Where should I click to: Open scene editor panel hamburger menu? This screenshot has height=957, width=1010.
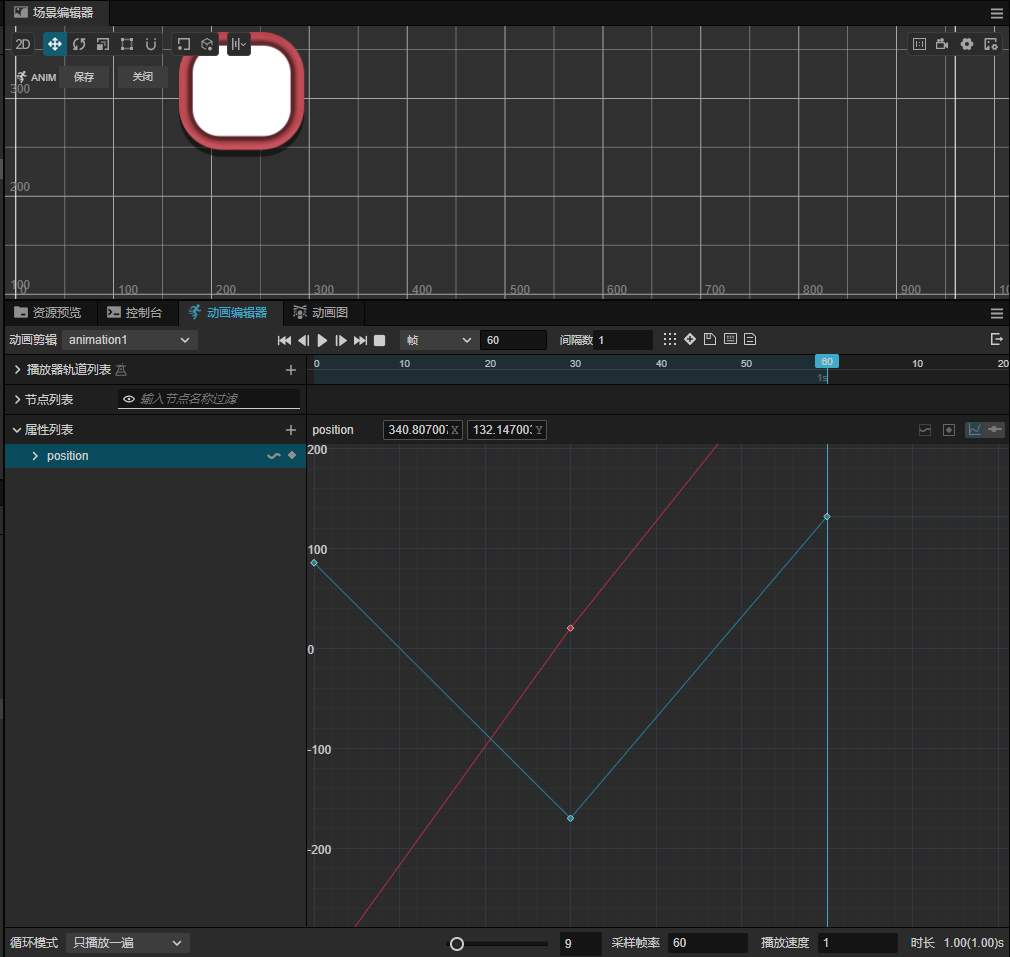pos(996,14)
